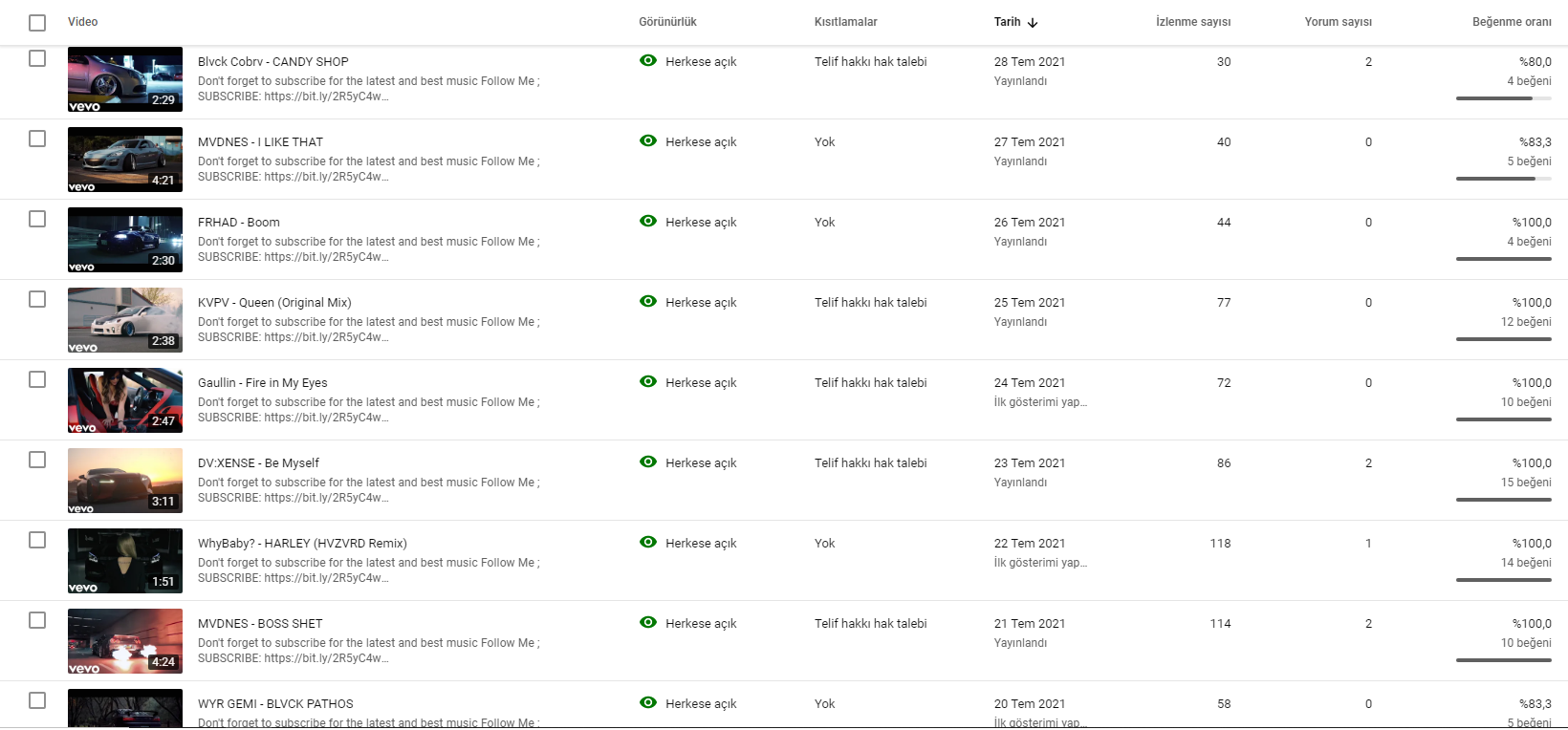Sort by the Tarih column arrow
This screenshot has height=730, width=1568.
(1033, 22)
